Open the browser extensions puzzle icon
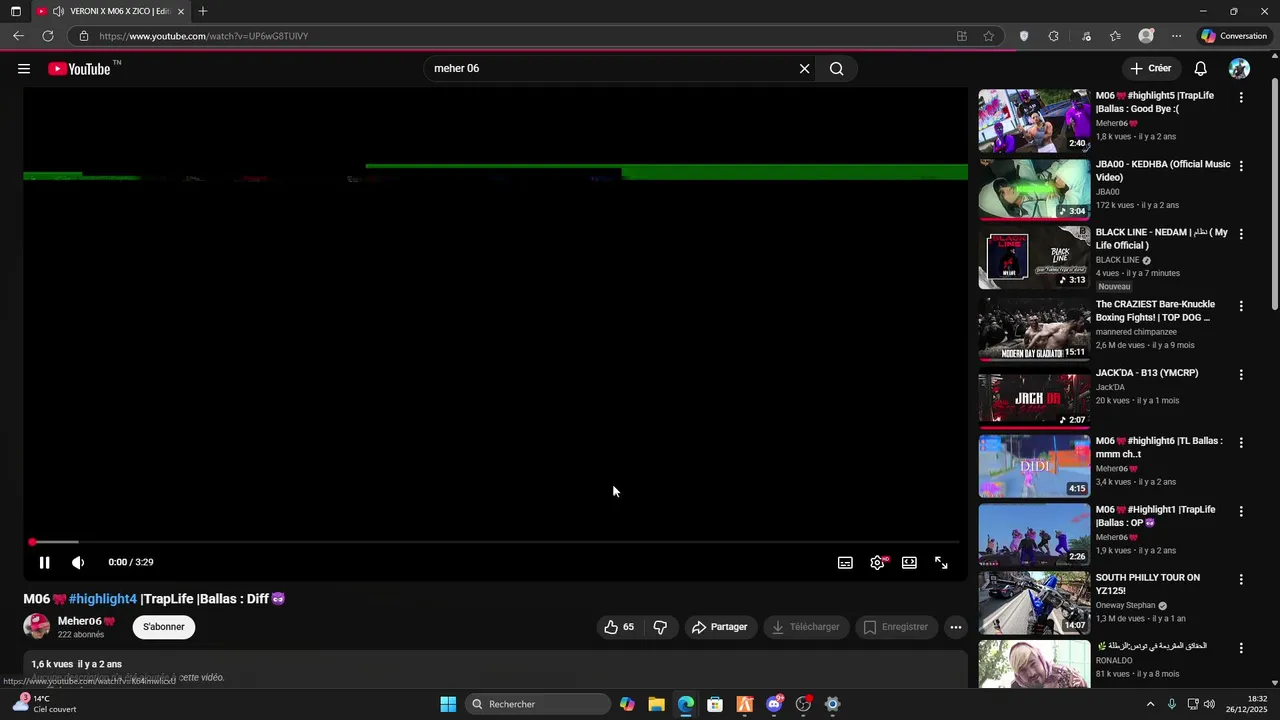This screenshot has width=1280, height=720. coord(1053,36)
